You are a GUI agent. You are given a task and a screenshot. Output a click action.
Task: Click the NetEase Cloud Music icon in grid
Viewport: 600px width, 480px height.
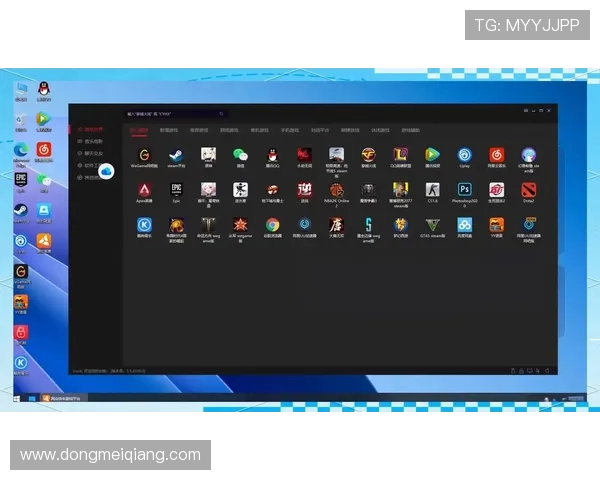click(x=497, y=155)
